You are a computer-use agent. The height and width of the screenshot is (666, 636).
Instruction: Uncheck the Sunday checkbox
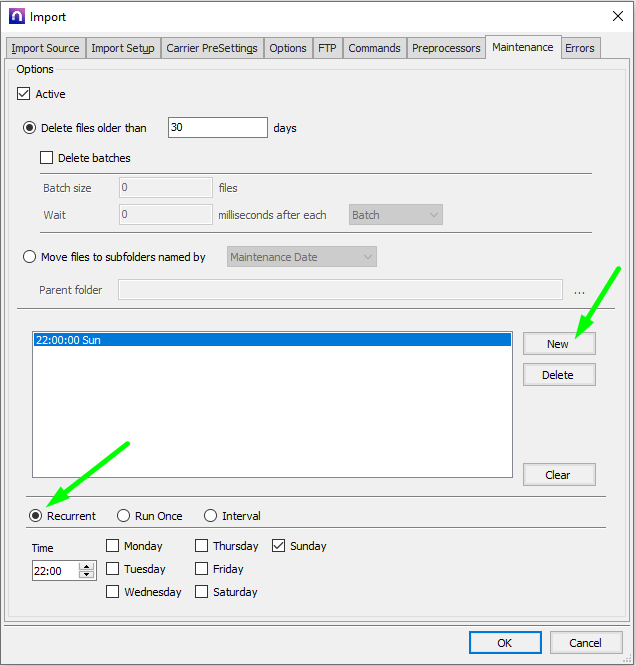pyautogui.click(x=279, y=546)
